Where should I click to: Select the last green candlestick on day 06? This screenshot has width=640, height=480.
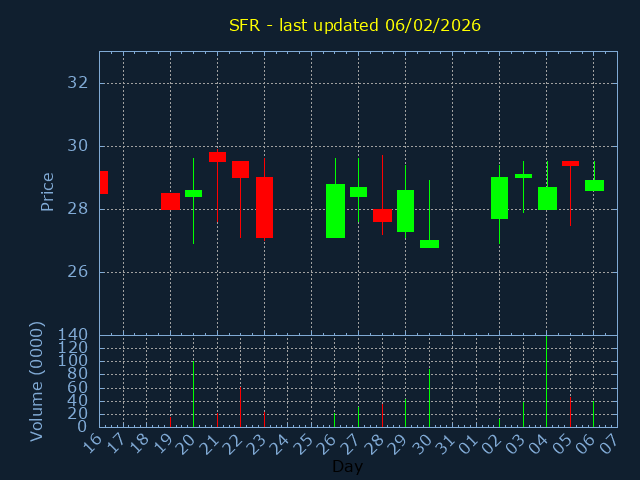[x=594, y=185]
